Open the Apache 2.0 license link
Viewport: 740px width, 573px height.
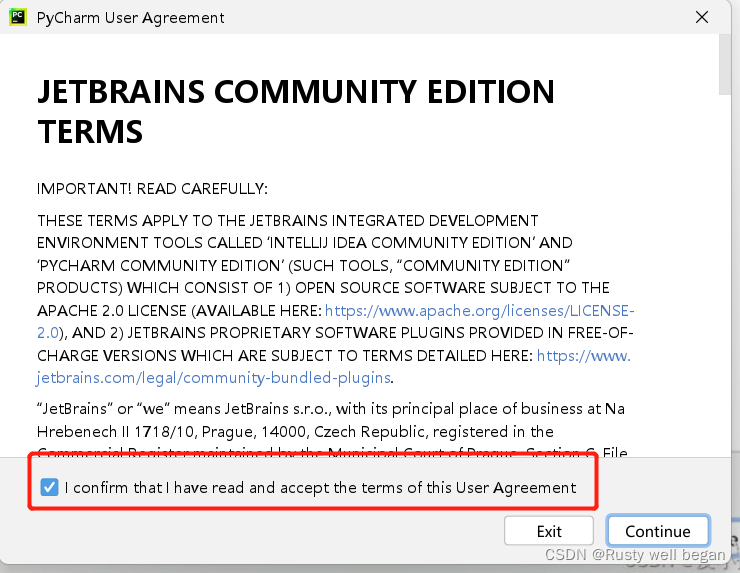479,311
